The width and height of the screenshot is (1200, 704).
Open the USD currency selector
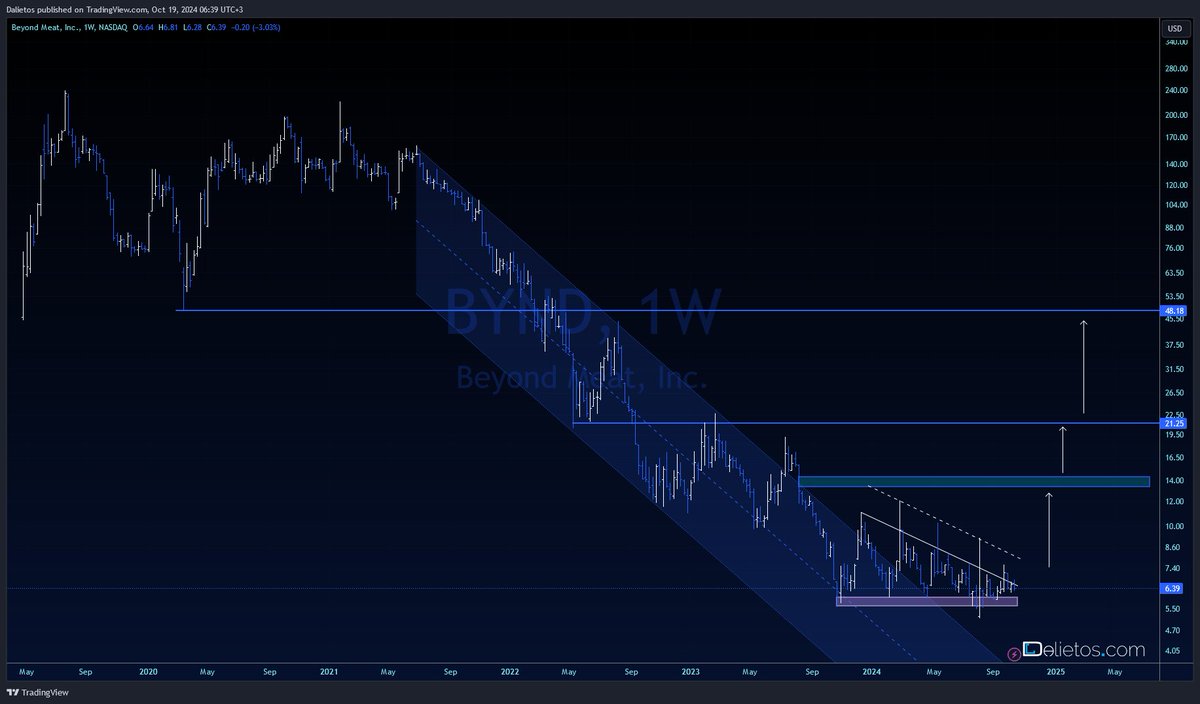(1174, 28)
